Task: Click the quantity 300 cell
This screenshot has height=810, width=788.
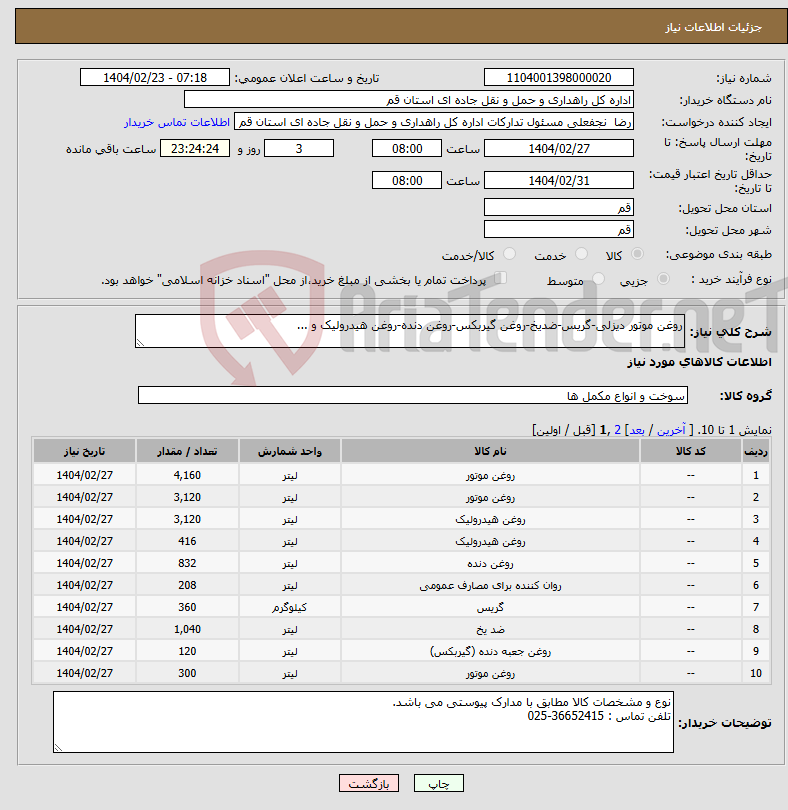Action: click(187, 673)
